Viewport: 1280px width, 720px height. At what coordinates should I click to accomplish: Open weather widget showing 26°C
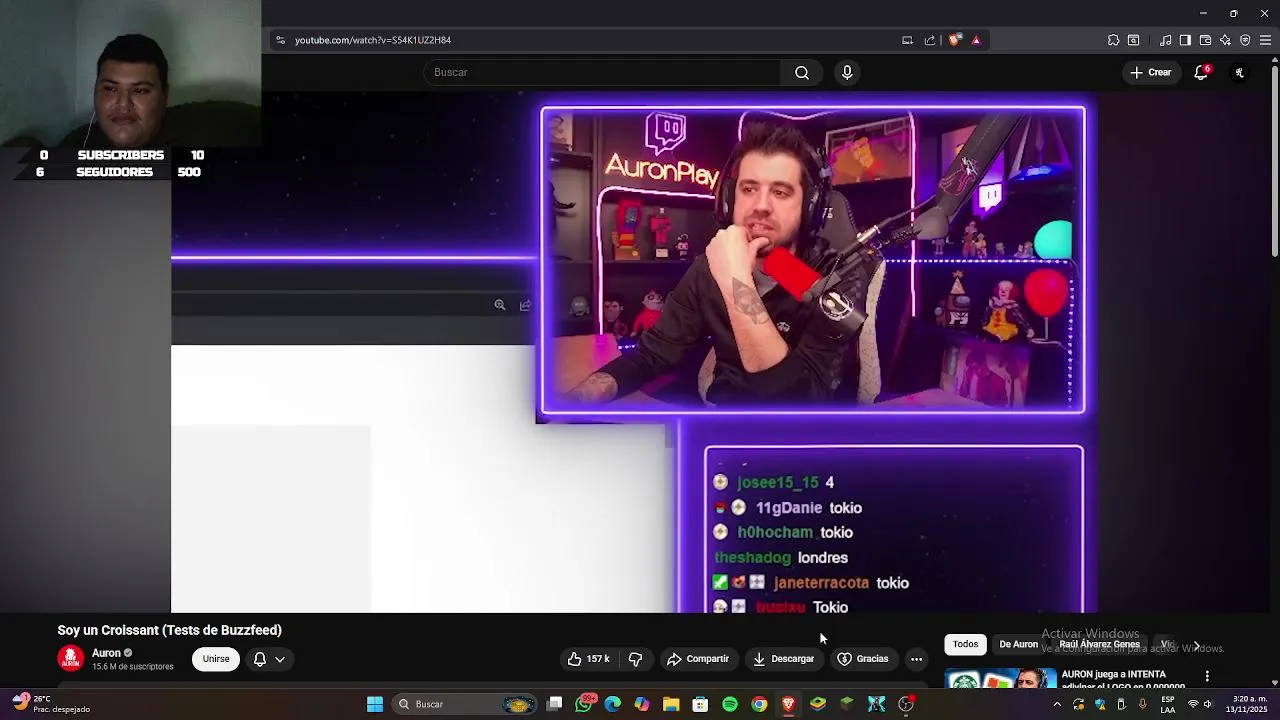[50, 704]
